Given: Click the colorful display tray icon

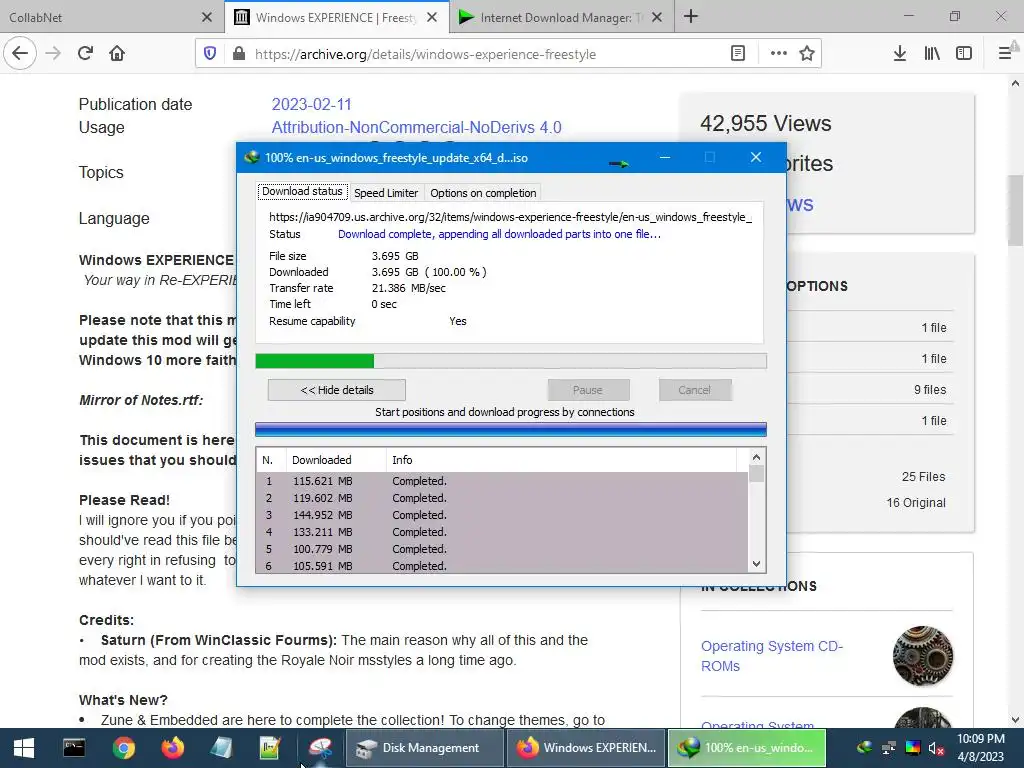Looking at the screenshot, I should pyautogui.click(x=912, y=748).
